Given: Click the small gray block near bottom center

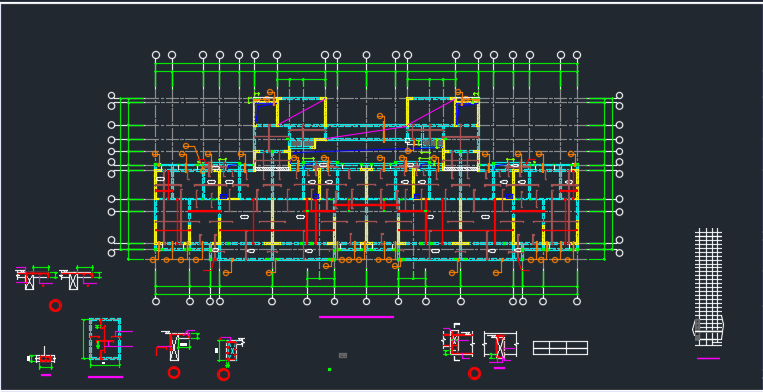Looking at the screenshot, I should (343, 356).
